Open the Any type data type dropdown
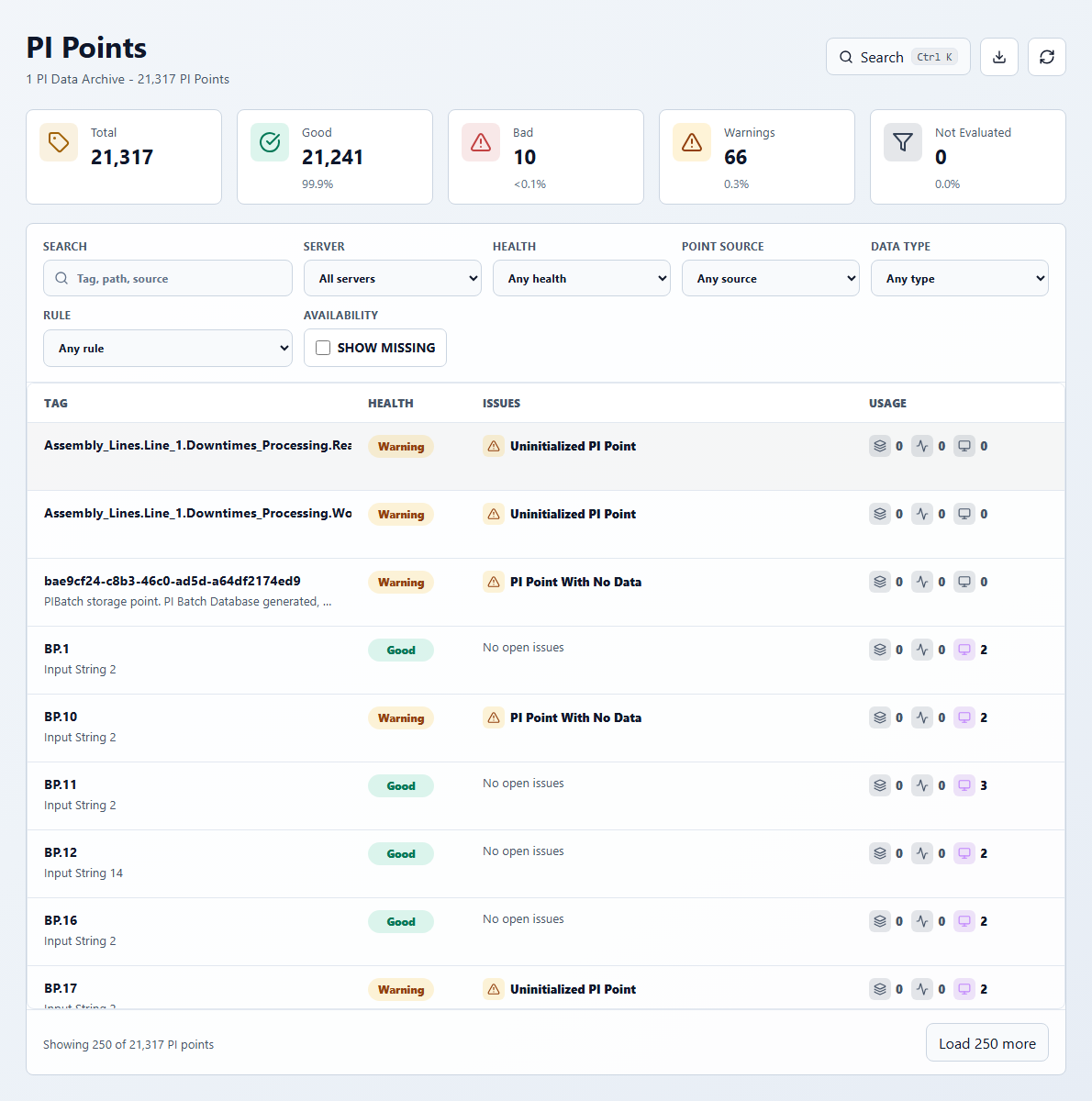This screenshot has width=1092, height=1101. 960,278
